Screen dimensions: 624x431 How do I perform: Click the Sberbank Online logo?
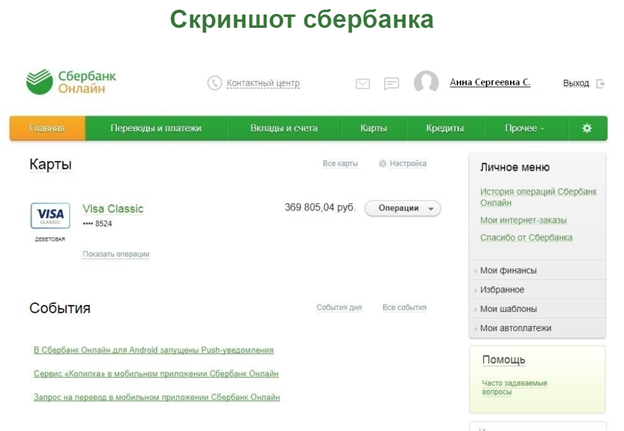pyautogui.click(x=71, y=82)
